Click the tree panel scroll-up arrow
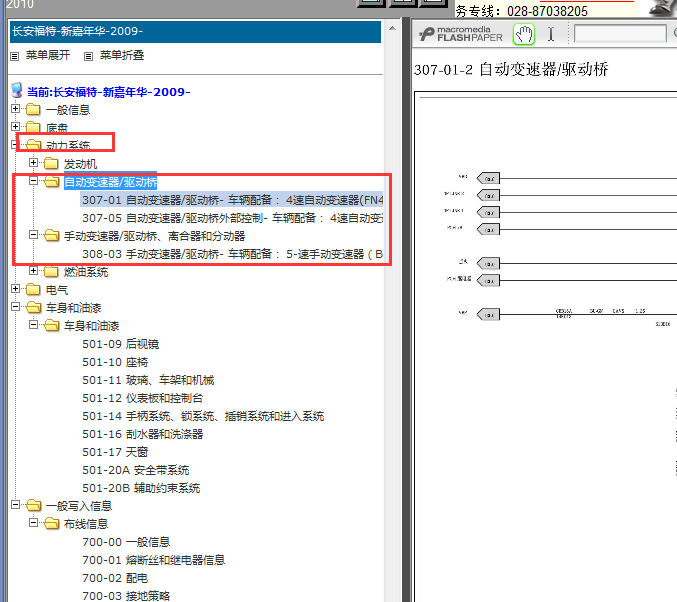 392,29
